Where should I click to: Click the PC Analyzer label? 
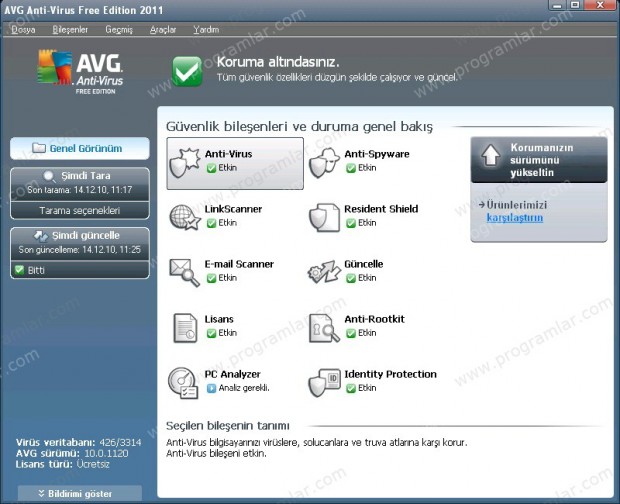click(232, 374)
